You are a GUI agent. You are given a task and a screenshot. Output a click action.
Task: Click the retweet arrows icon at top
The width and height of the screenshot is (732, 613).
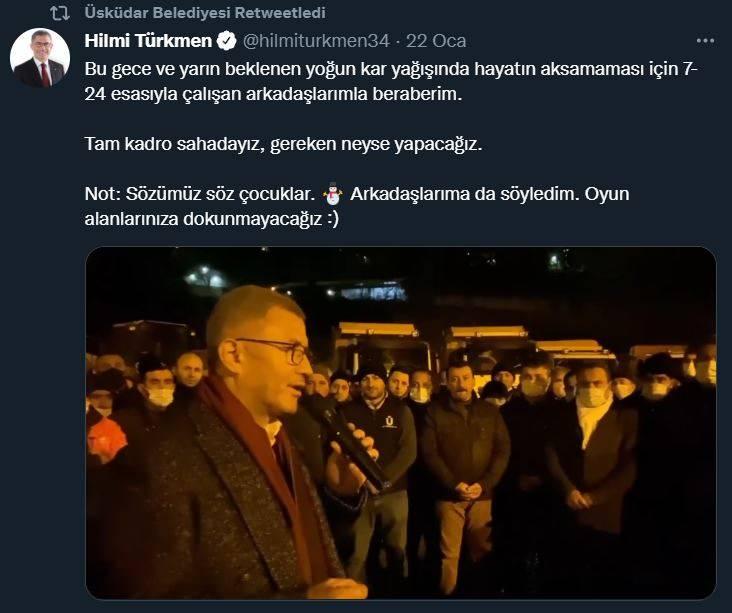point(60,14)
